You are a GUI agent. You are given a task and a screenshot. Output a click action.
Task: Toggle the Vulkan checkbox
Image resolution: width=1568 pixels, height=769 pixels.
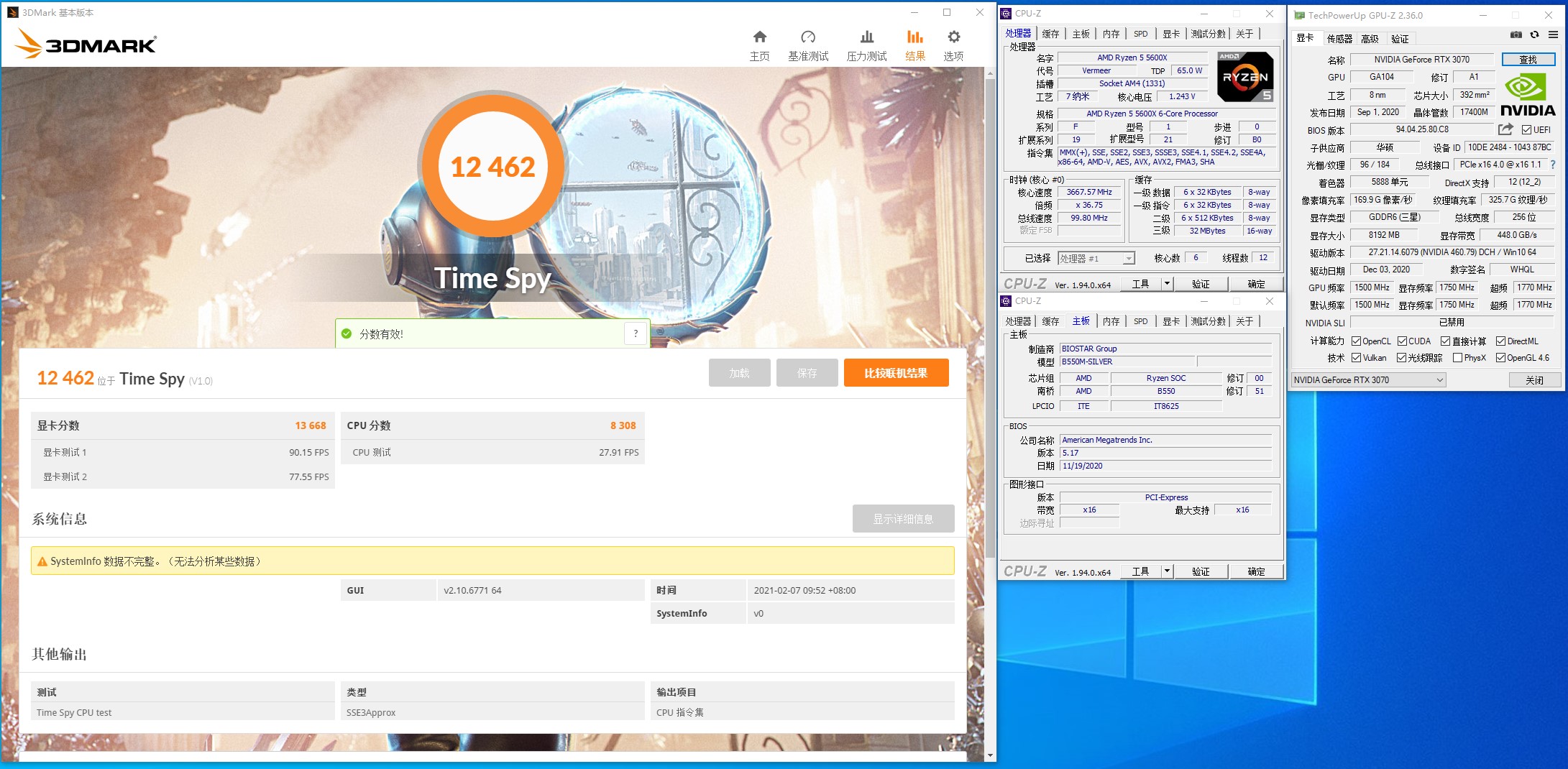point(1356,358)
